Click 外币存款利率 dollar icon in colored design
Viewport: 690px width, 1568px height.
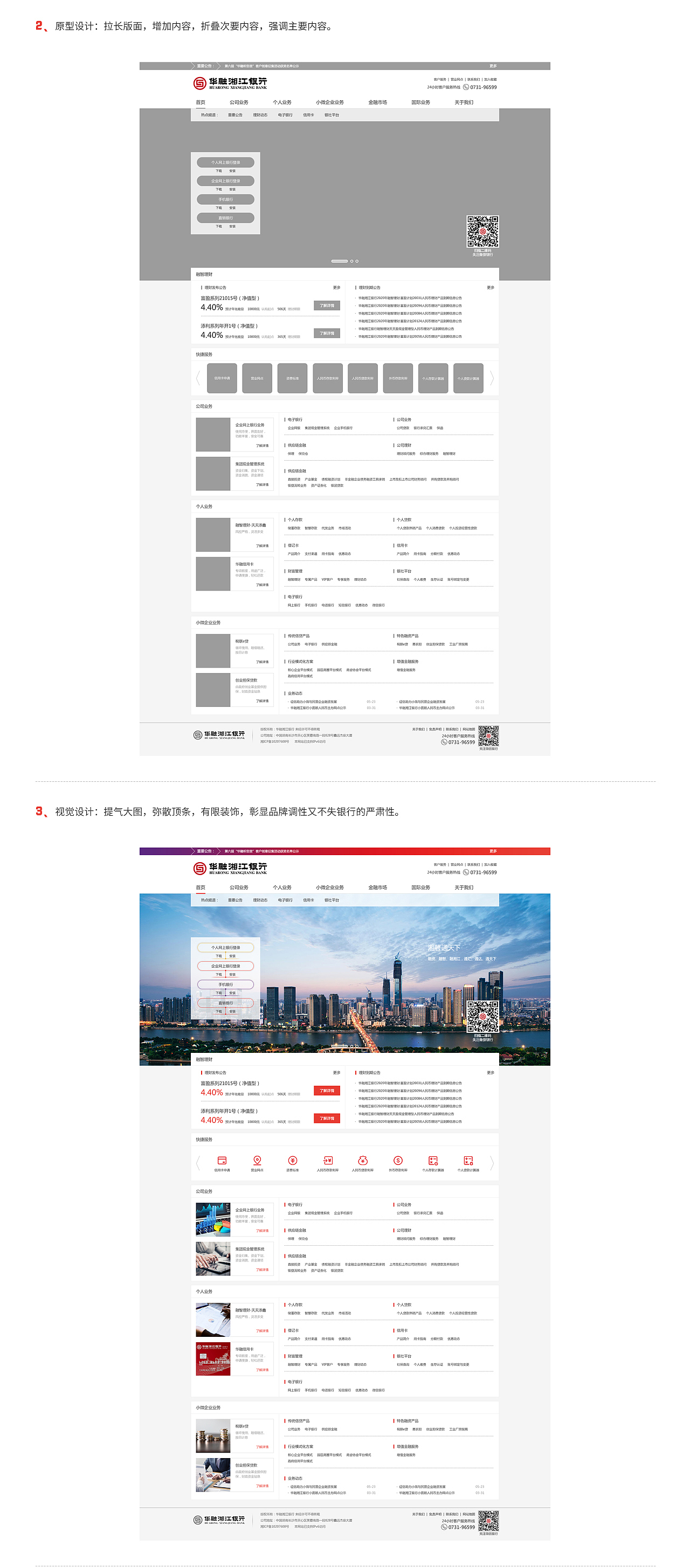click(398, 1161)
